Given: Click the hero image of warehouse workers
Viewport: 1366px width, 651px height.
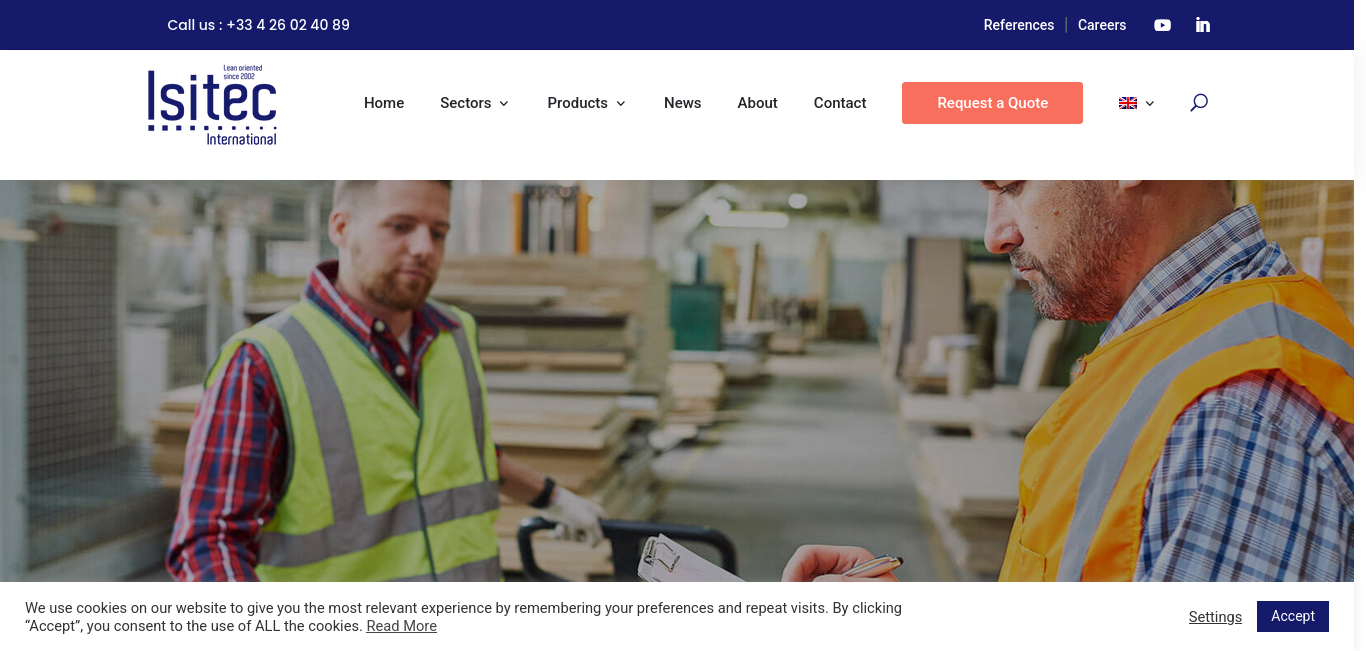Looking at the screenshot, I should click(x=677, y=380).
